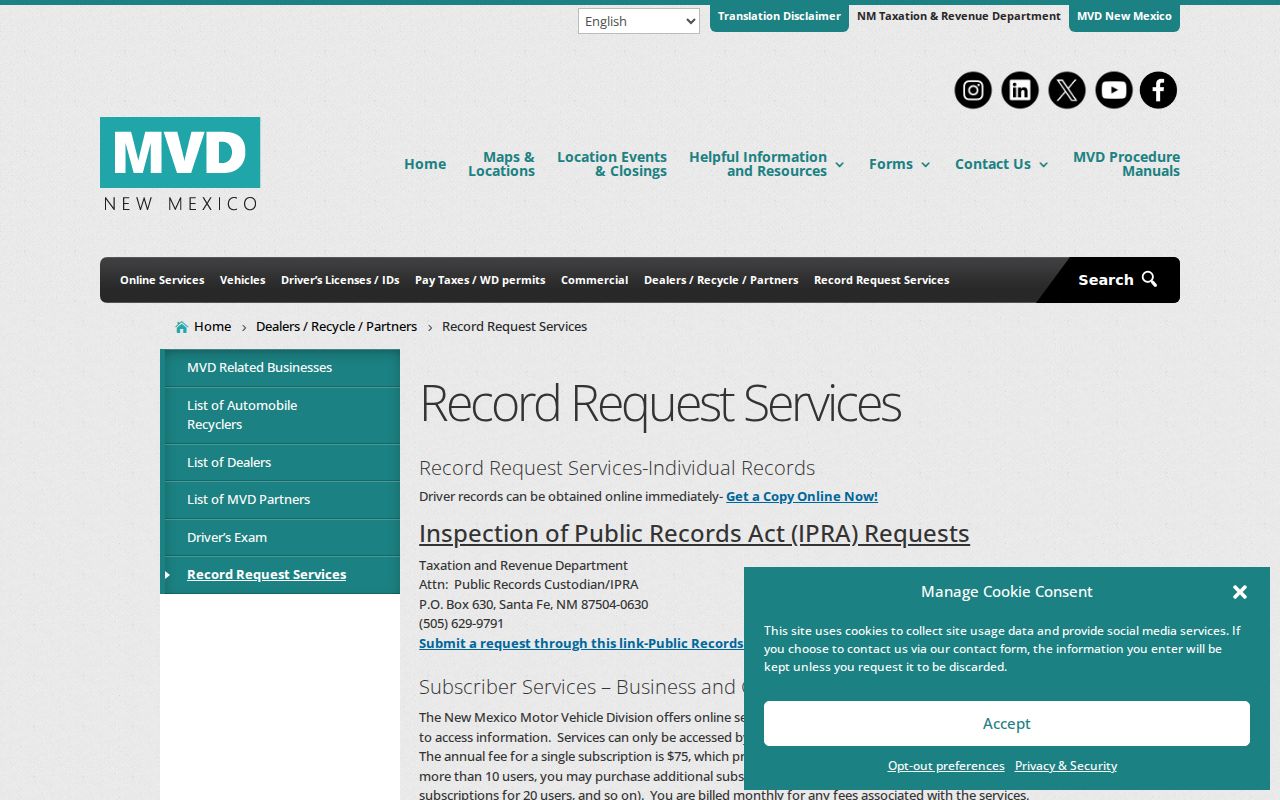Close the cookie consent dialog
This screenshot has width=1280, height=800.
coord(1240,592)
